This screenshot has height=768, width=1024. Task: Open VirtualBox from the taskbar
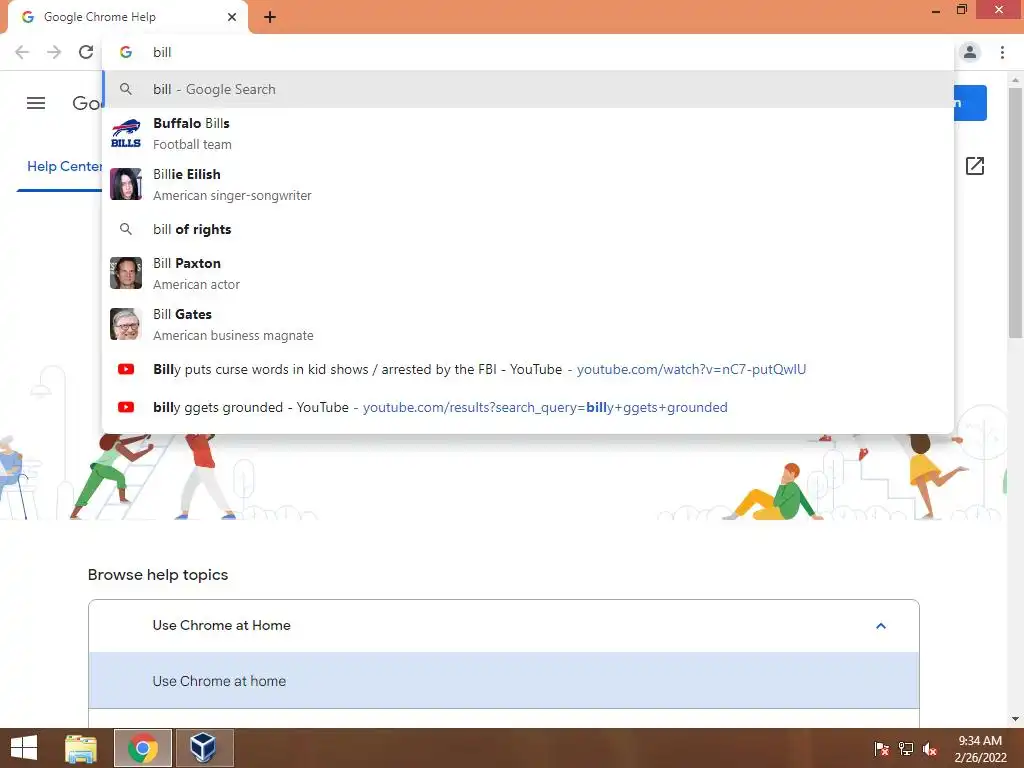click(x=203, y=748)
